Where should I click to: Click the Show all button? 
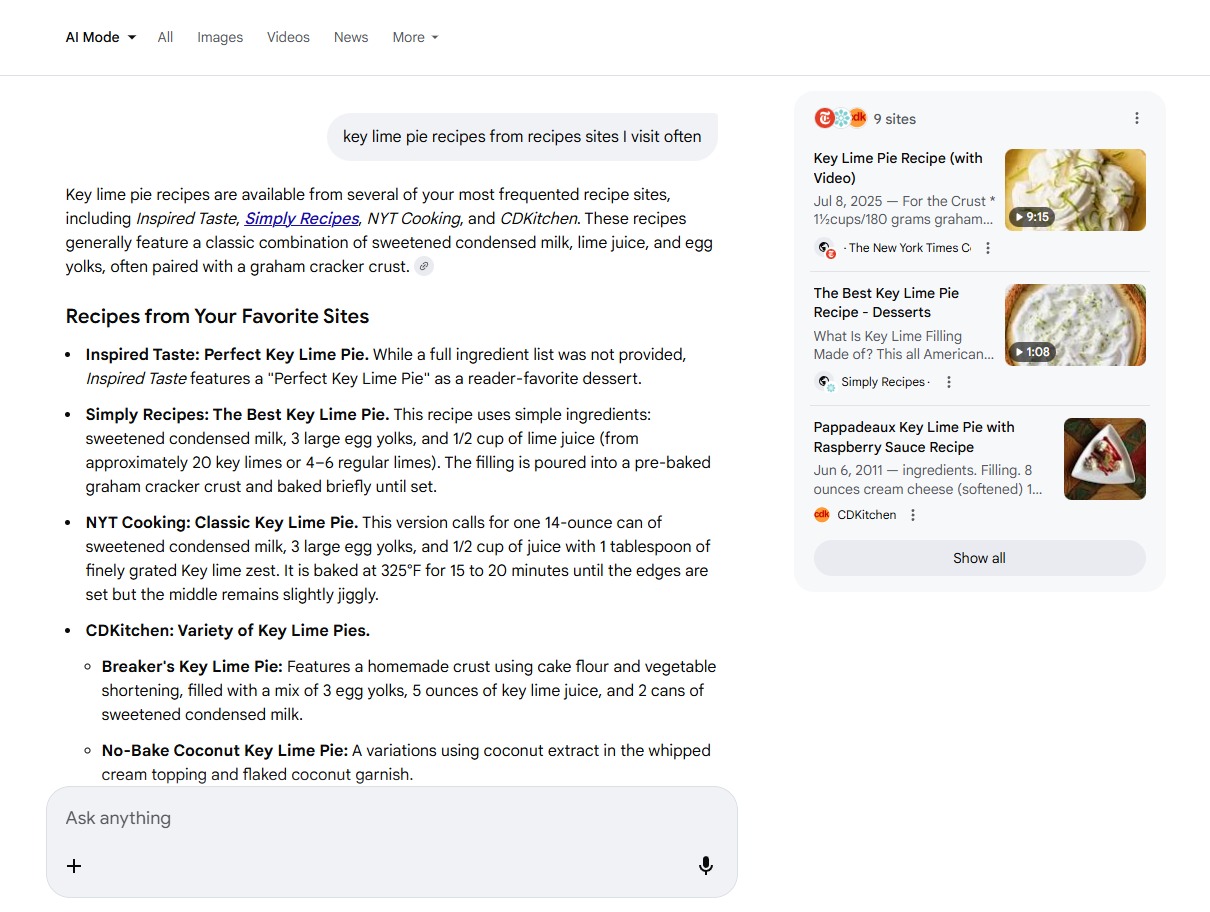pos(978,558)
